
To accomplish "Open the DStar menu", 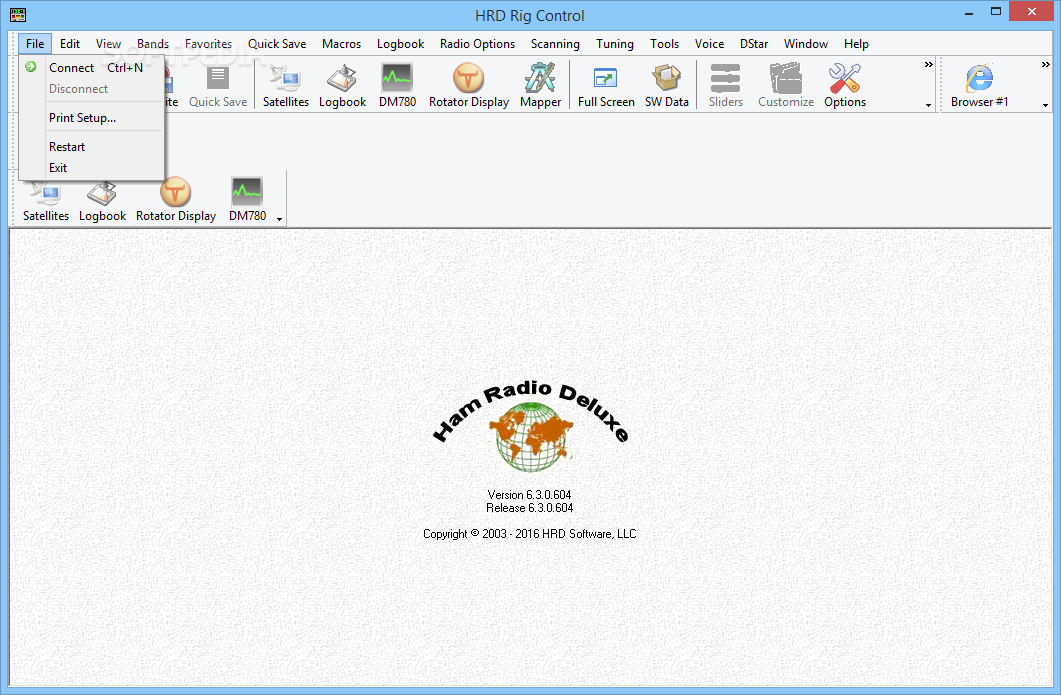I will point(754,44).
